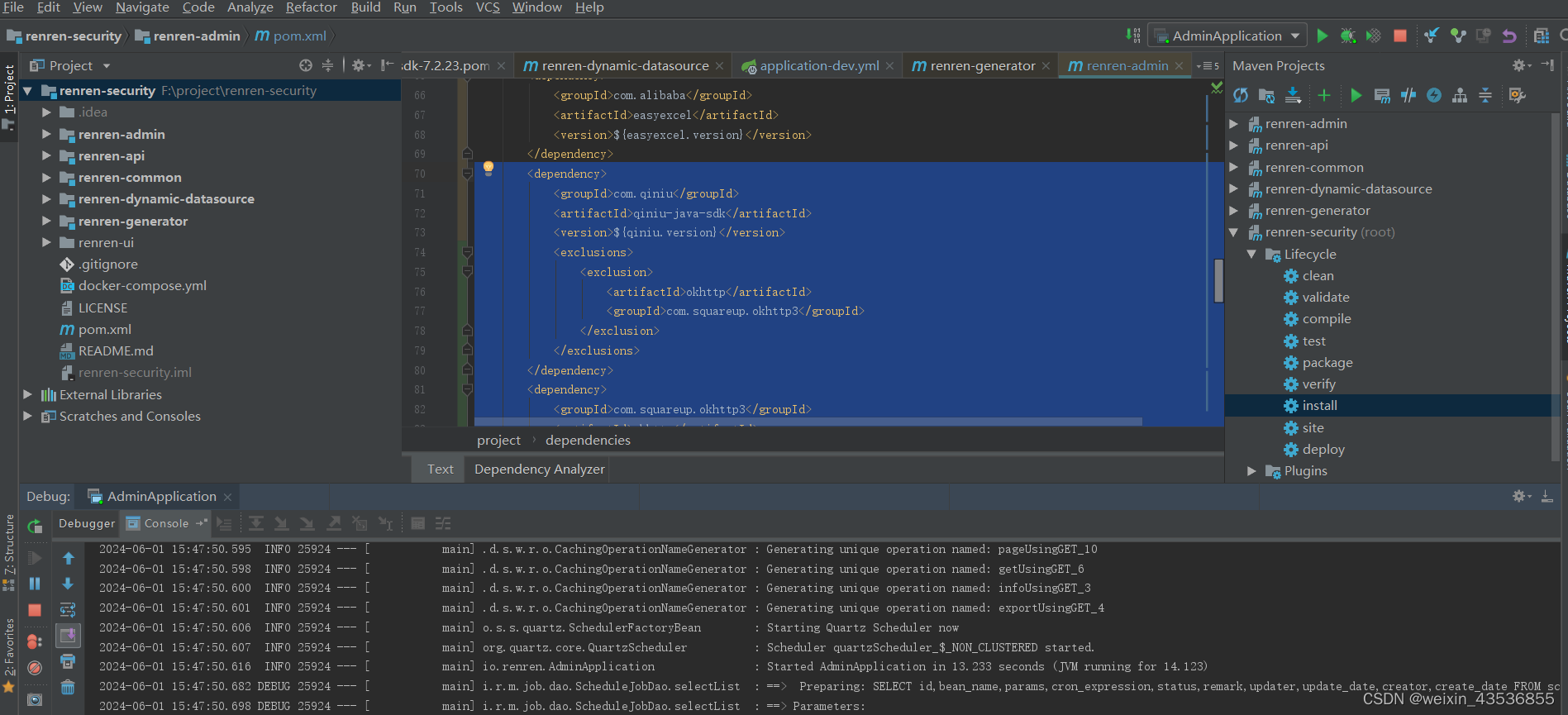Run AdminApplication with coverage
Viewport: 1568px width, 715px height.
[x=1373, y=36]
